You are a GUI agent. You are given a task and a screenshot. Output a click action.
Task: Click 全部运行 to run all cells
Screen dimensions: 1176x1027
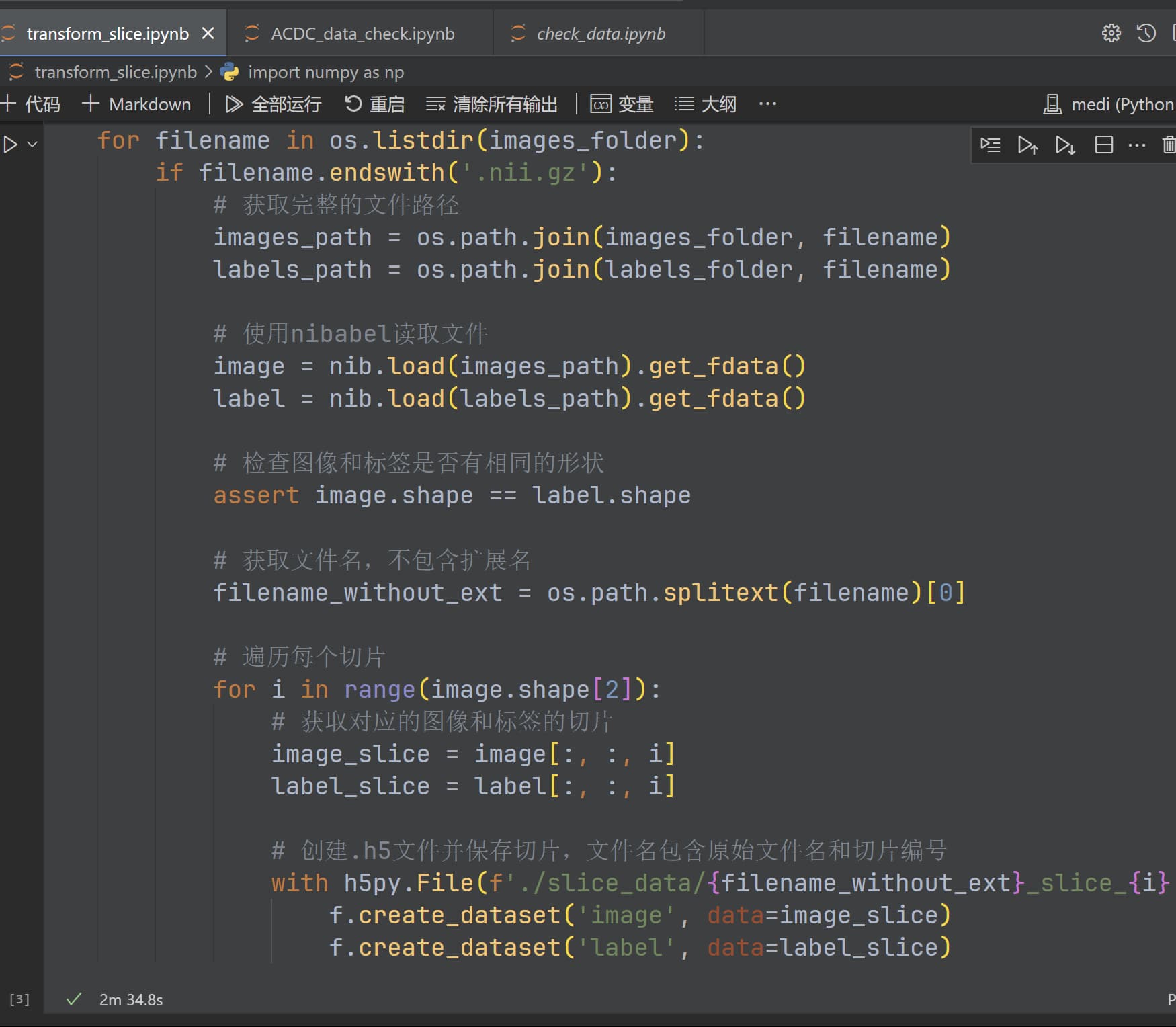[273, 104]
